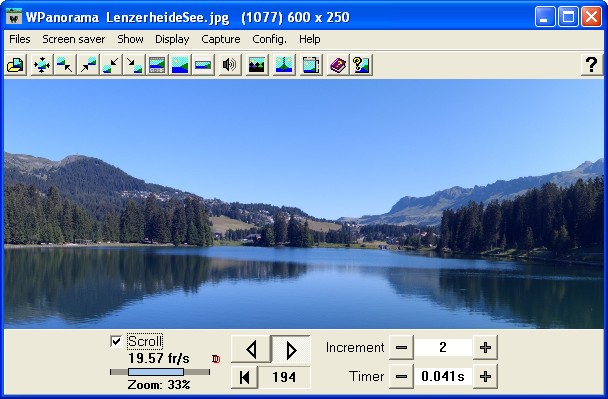Click the filmstrip framed picture icon
608x399 pixels.
point(157,65)
